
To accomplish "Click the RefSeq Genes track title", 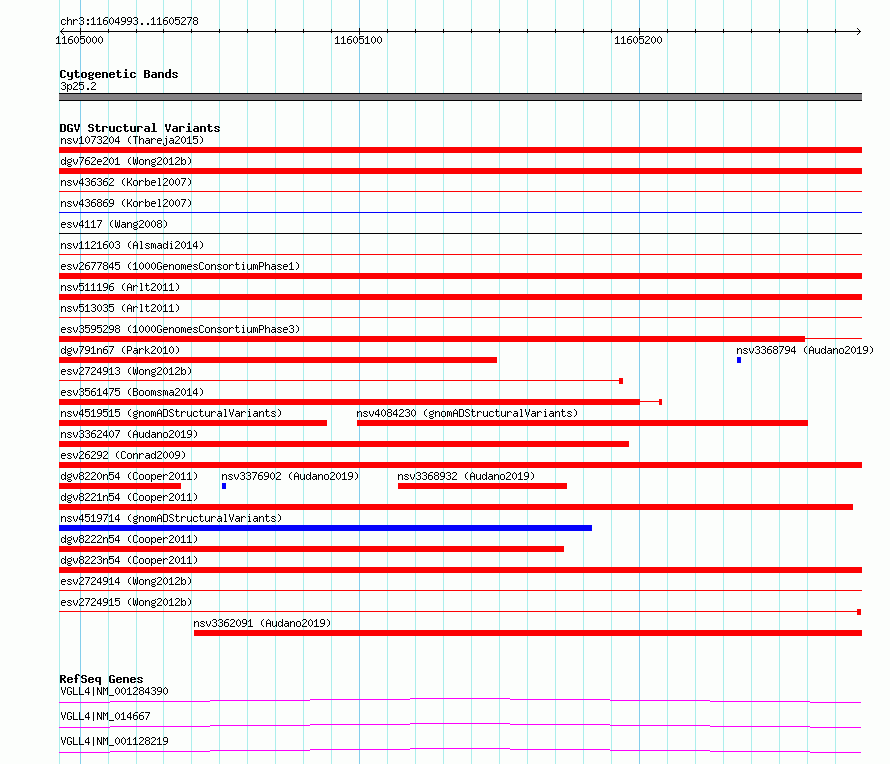I will pyautogui.click(x=101, y=679).
